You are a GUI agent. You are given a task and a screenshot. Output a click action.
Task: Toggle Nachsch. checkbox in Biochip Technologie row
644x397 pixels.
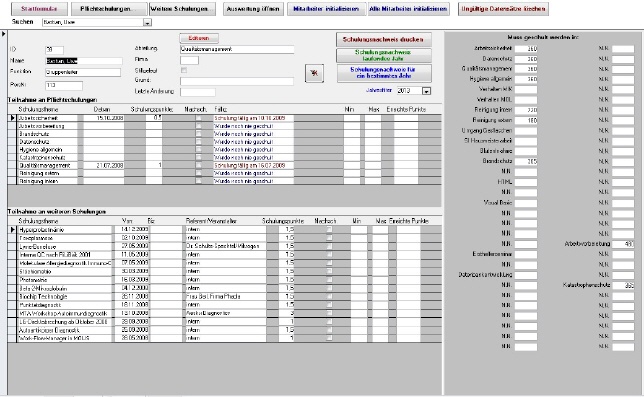[x=329, y=296]
